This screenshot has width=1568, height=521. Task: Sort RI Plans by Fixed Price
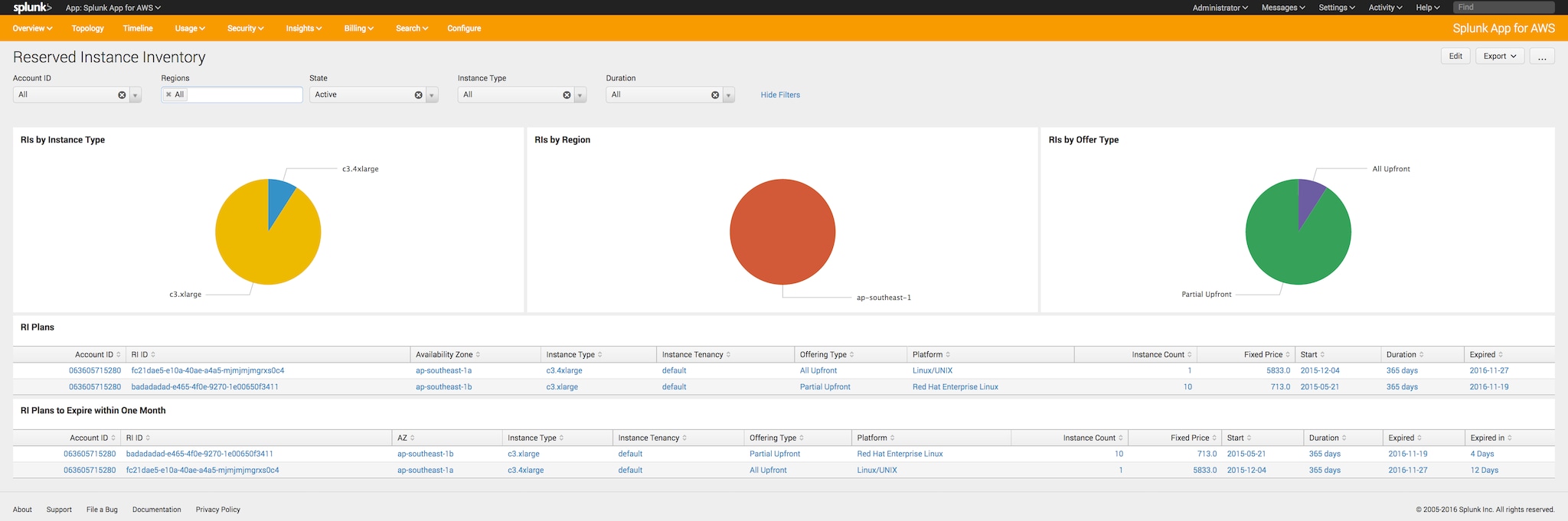[x=1267, y=355]
